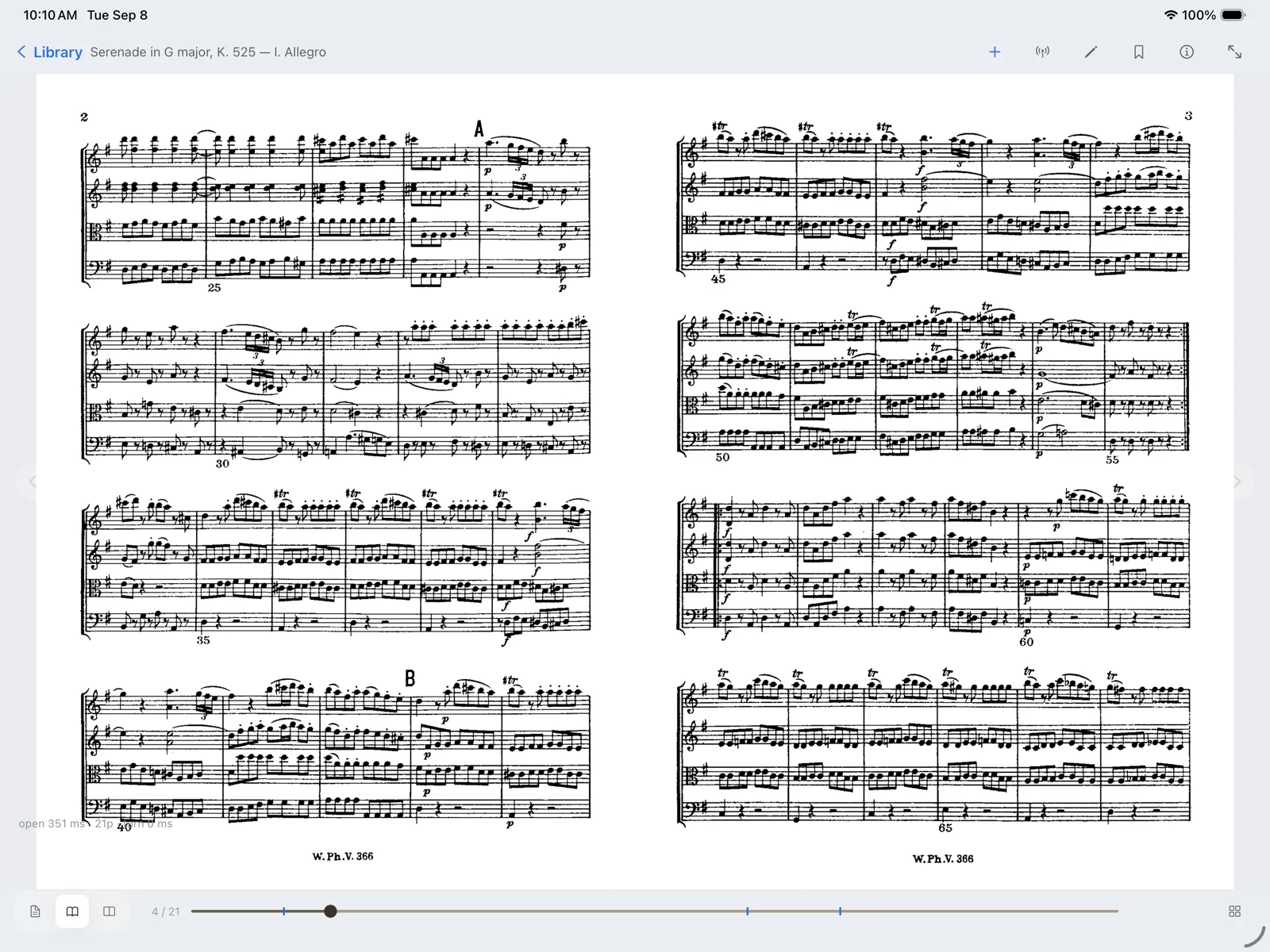Jump to the leftmost bookmark marker on the slider

click(x=283, y=912)
